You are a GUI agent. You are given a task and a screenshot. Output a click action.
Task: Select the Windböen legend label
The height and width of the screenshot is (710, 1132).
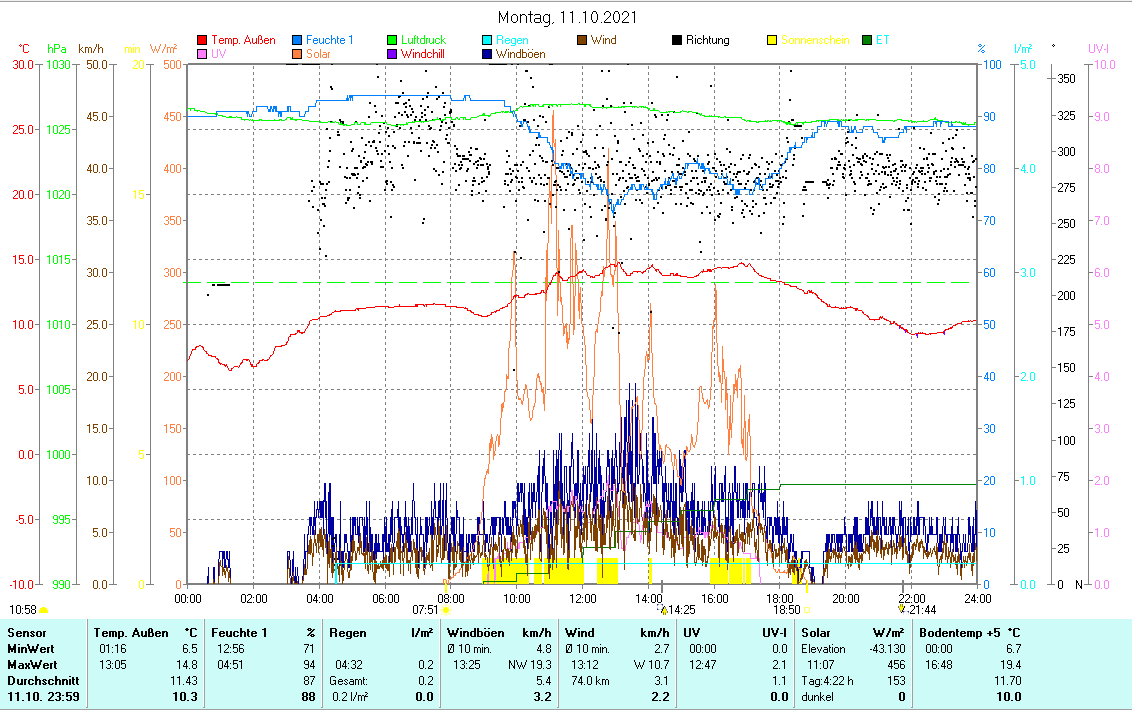(520, 54)
